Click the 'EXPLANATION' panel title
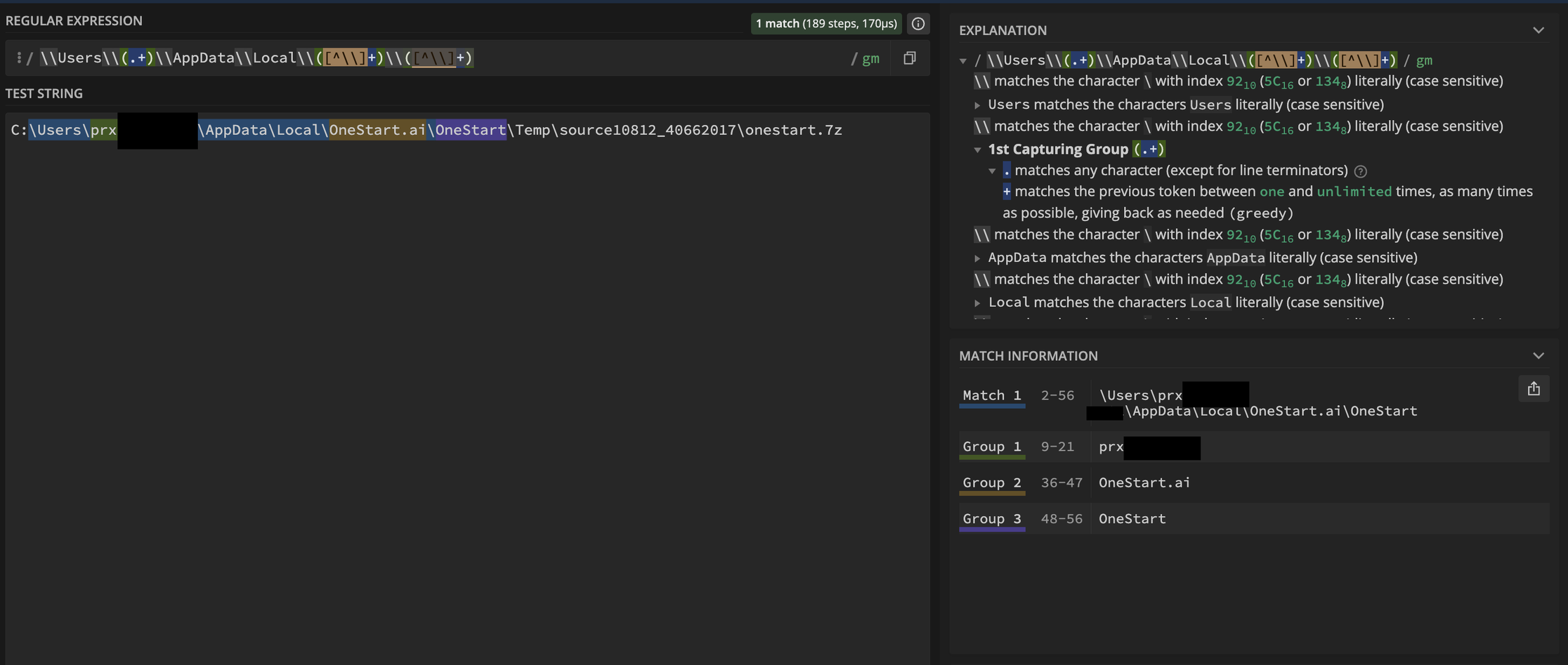 1002,30
